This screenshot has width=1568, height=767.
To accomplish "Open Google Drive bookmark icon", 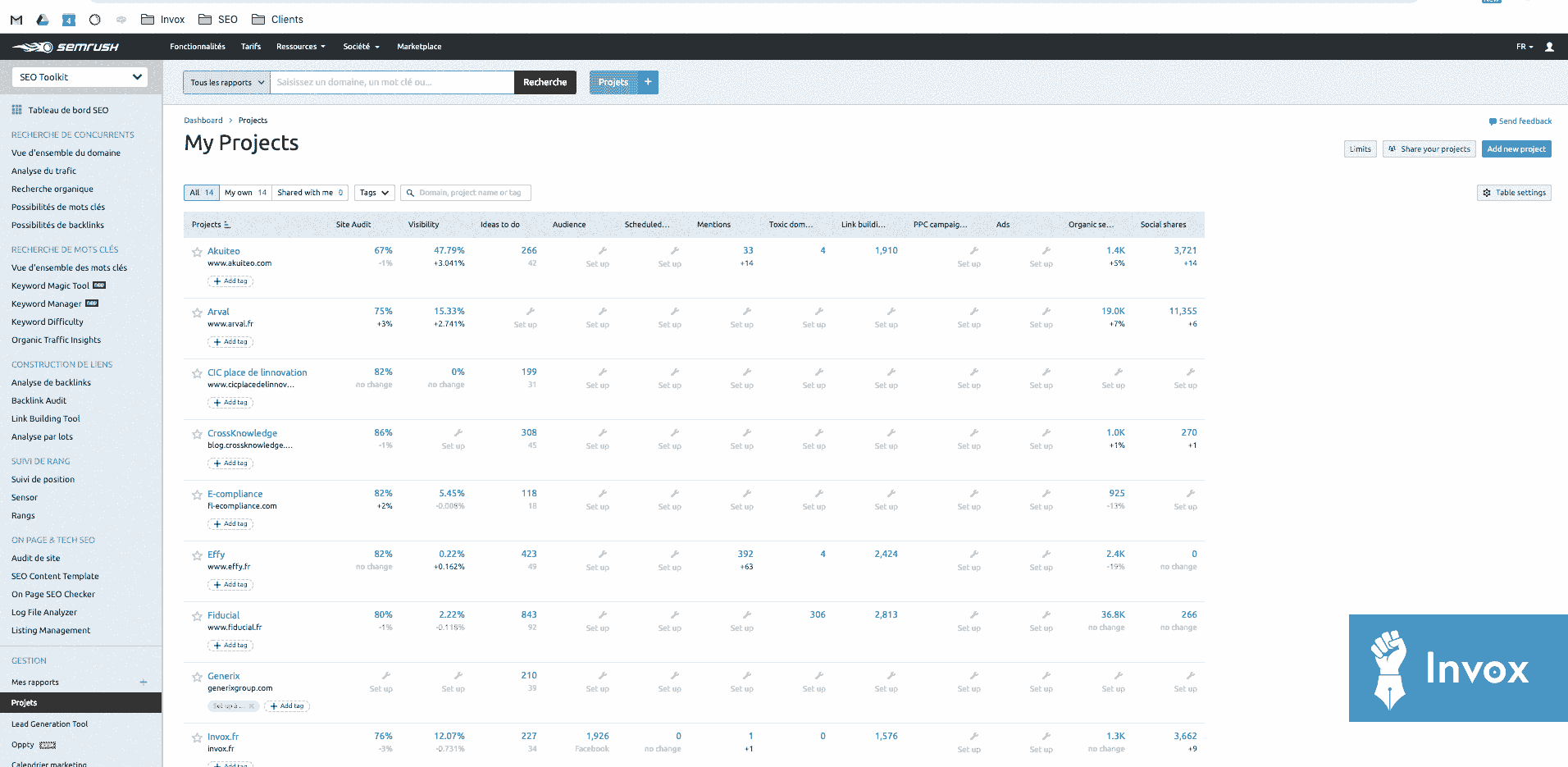I will tap(43, 20).
